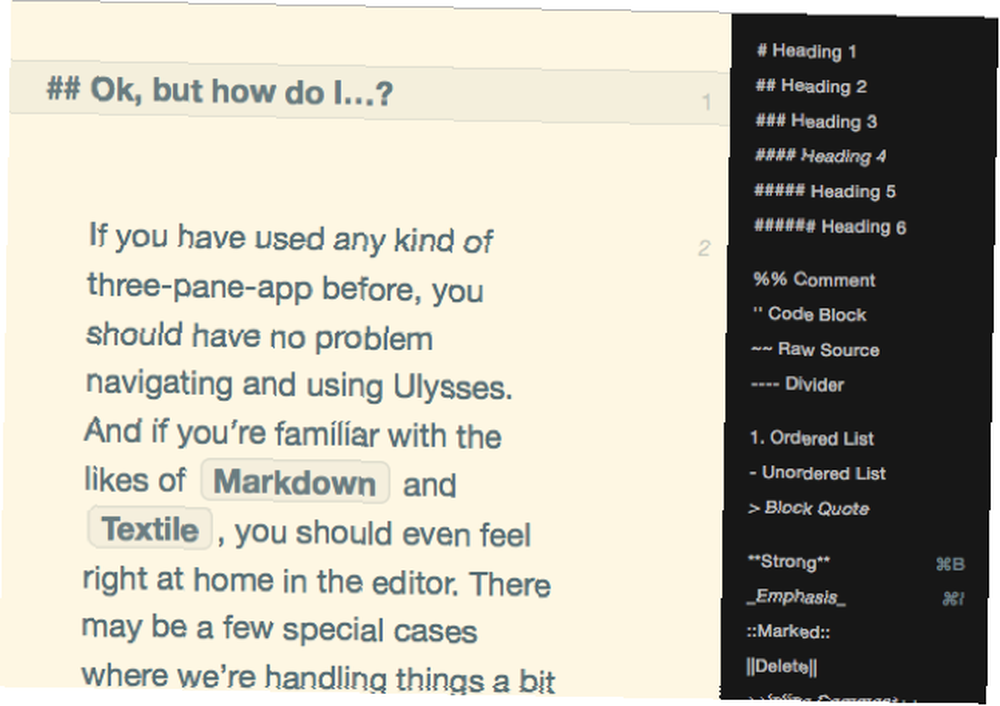Pick the #### Heading 4 option

pos(820,156)
